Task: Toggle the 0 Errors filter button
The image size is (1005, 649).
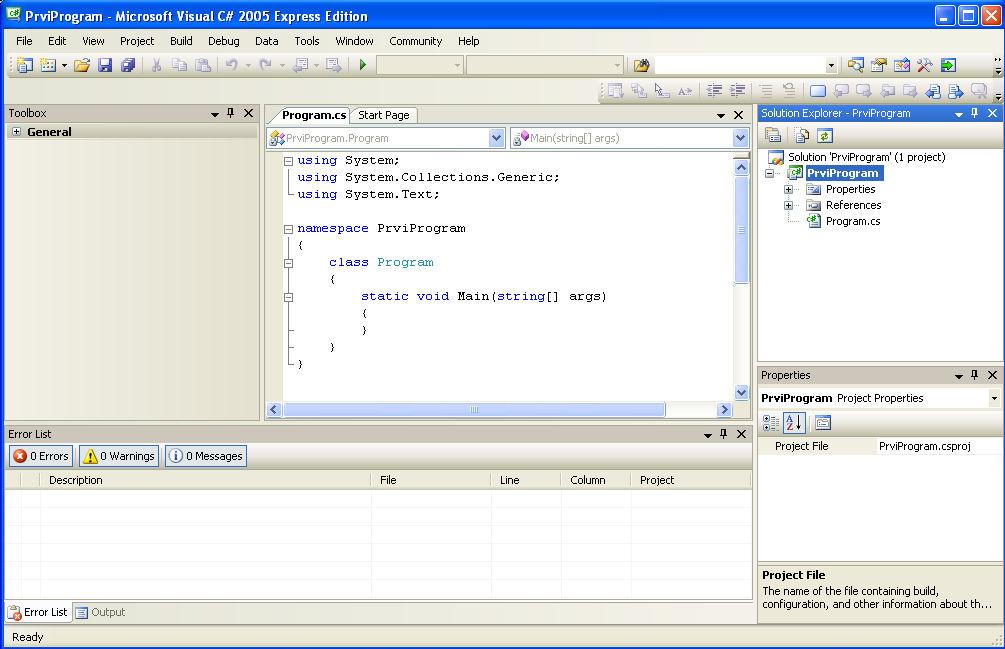Action: 41,456
